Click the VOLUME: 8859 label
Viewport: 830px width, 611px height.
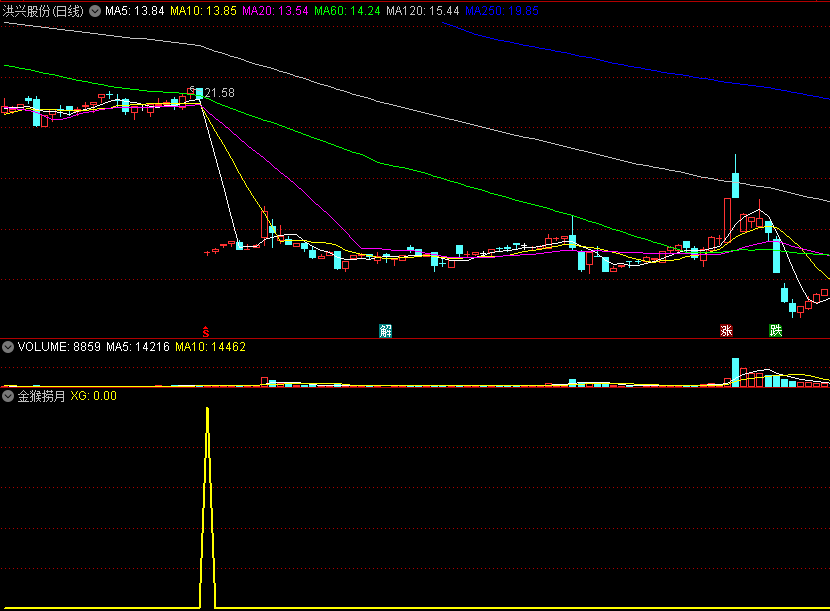point(59,347)
